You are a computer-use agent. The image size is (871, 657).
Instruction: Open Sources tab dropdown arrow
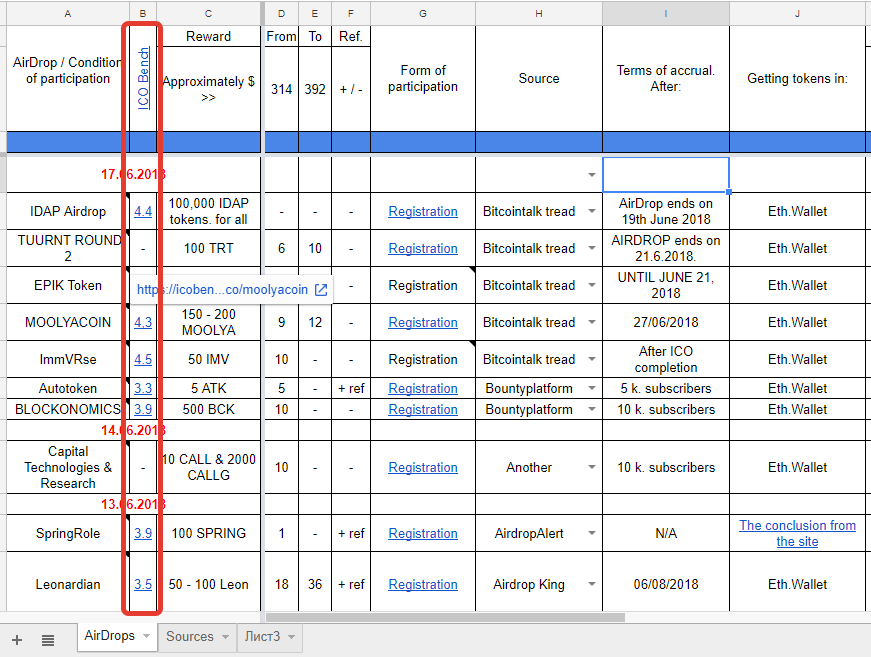(x=225, y=637)
